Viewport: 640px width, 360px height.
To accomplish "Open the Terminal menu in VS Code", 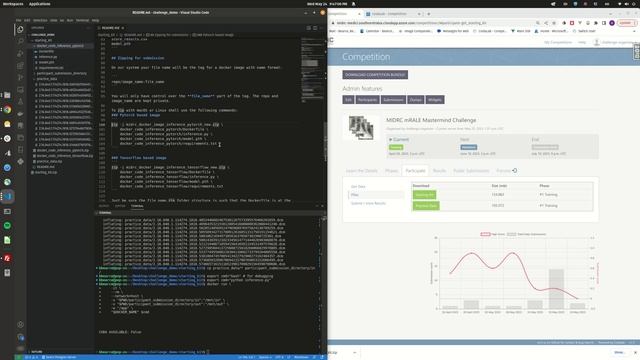I will [x=82, y=20].
